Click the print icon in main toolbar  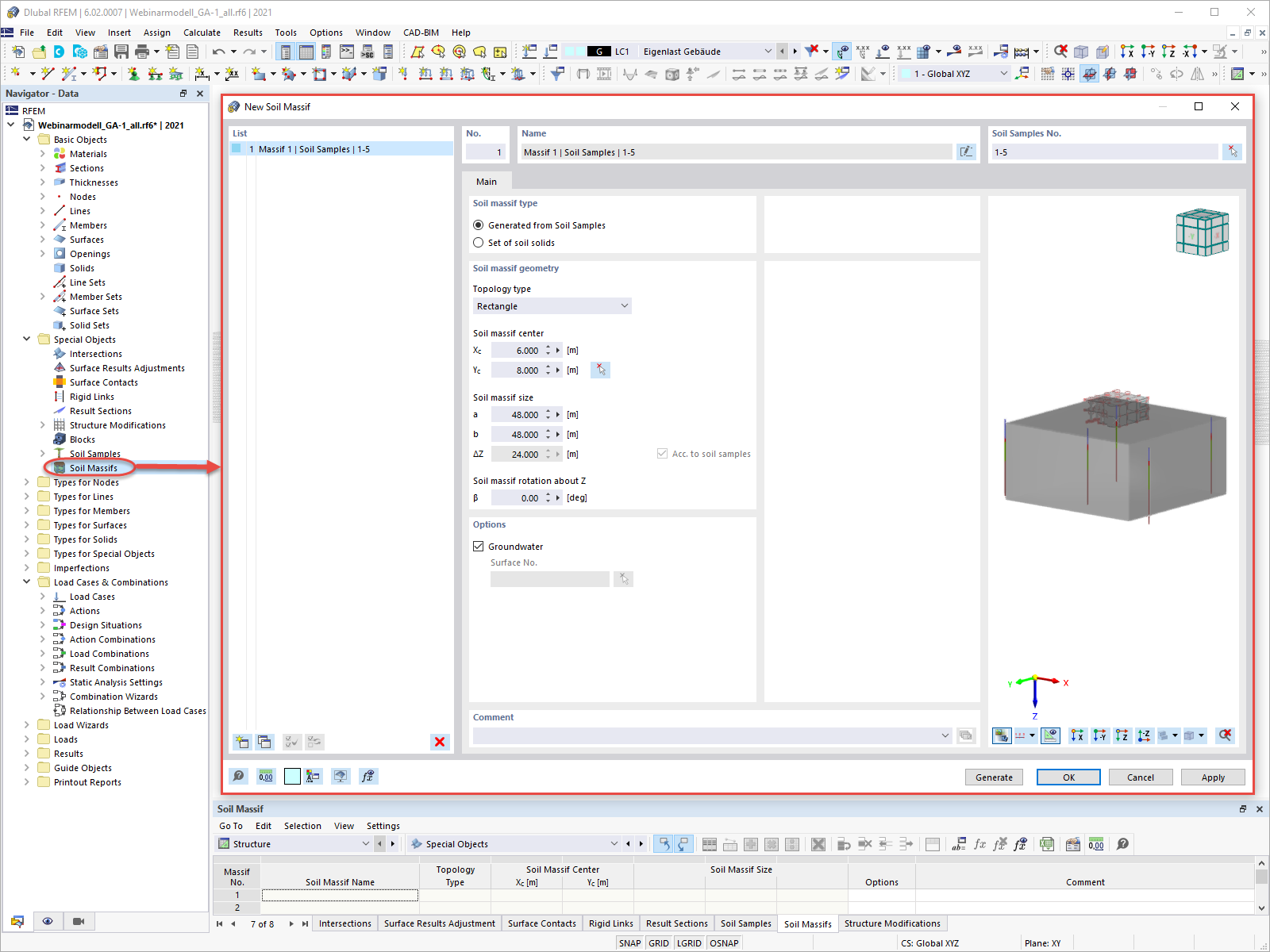pyautogui.click(x=142, y=52)
